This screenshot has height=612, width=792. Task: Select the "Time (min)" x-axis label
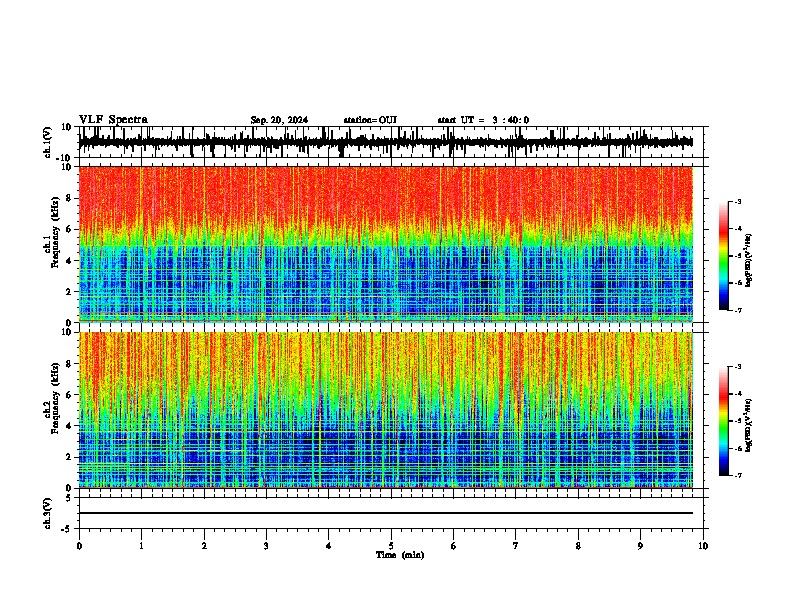[x=400, y=555]
